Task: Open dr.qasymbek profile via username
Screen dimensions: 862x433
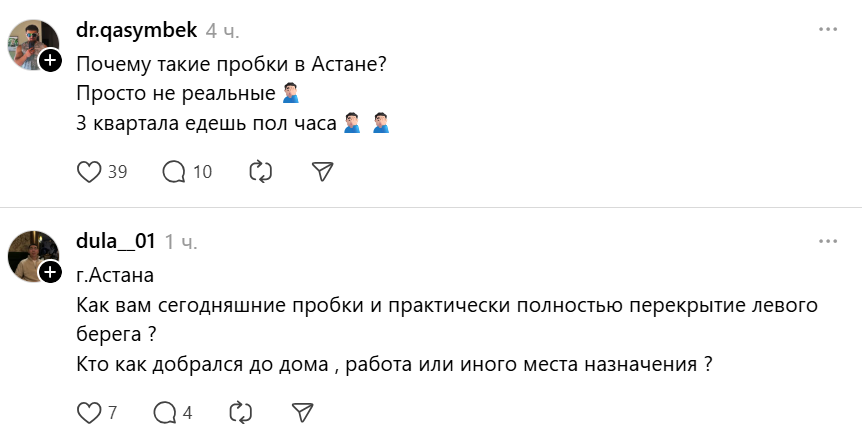Action: [136, 30]
